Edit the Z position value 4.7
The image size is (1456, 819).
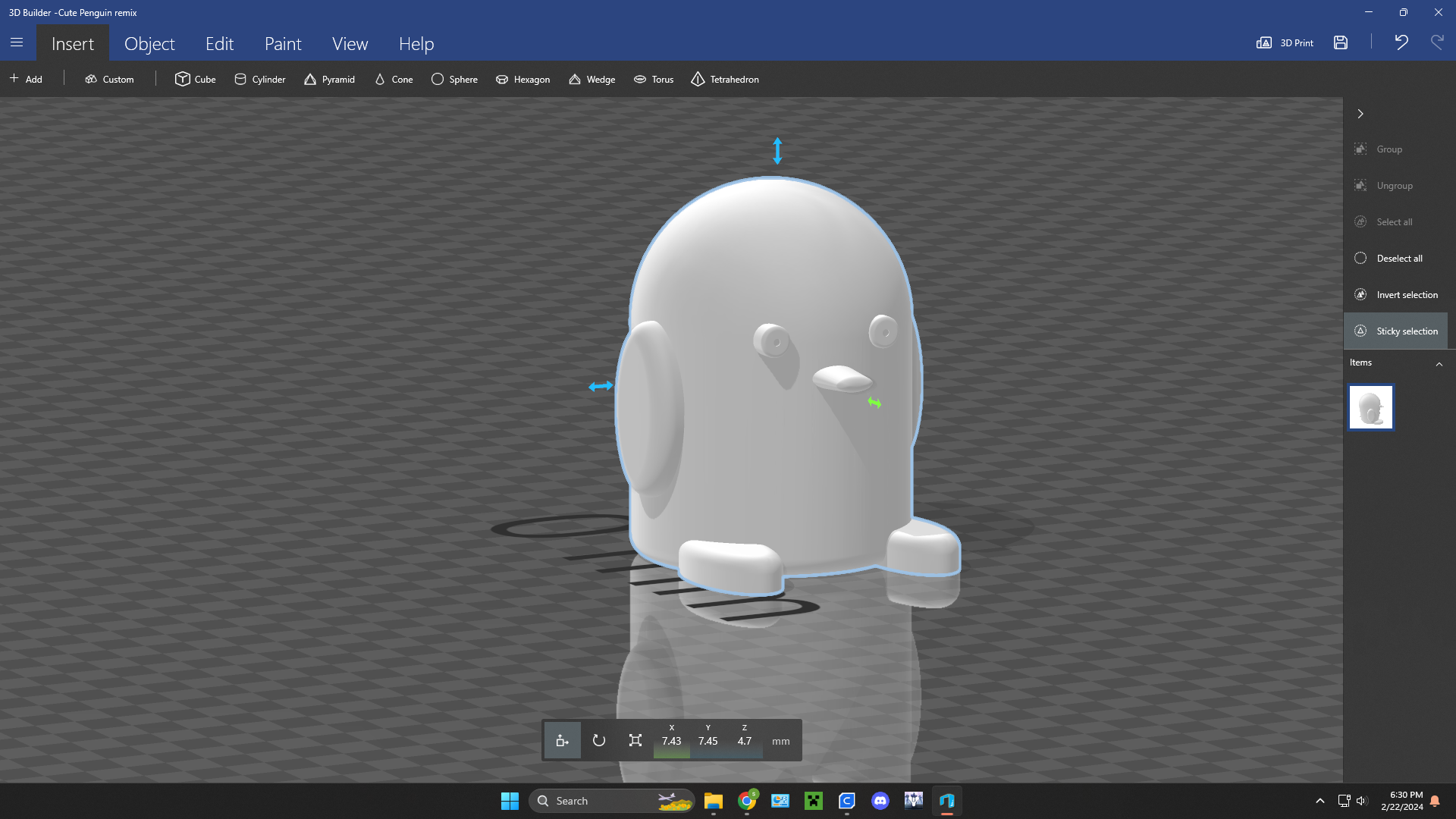tap(744, 740)
